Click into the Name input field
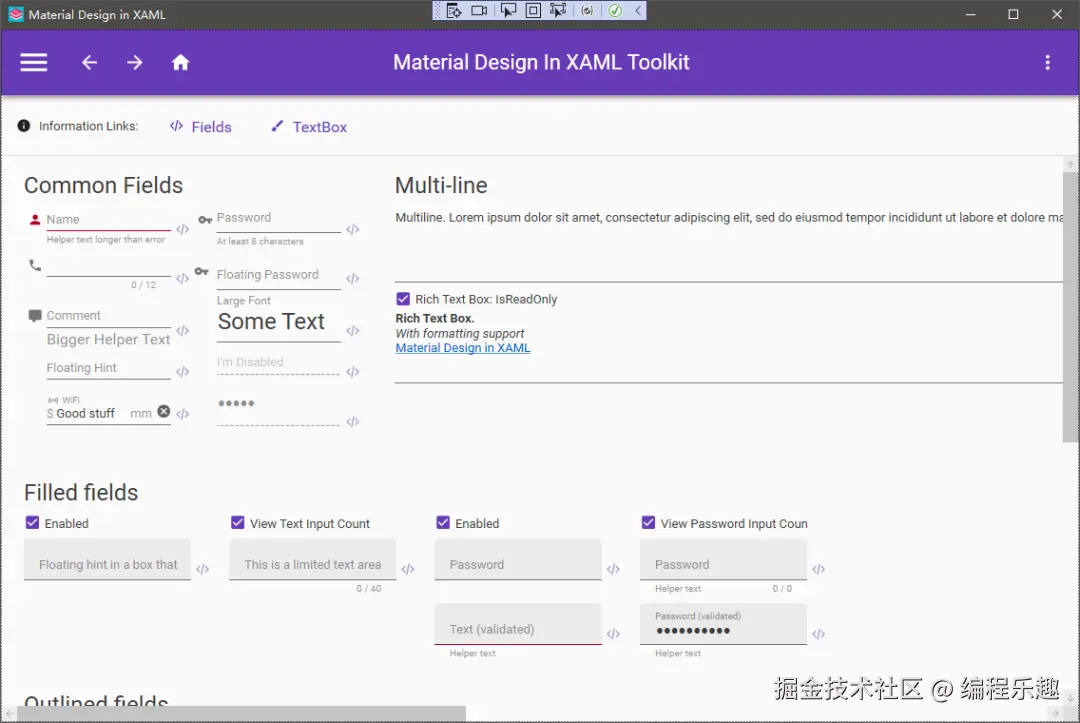Screen dimensions: 1080x723 [108, 220]
